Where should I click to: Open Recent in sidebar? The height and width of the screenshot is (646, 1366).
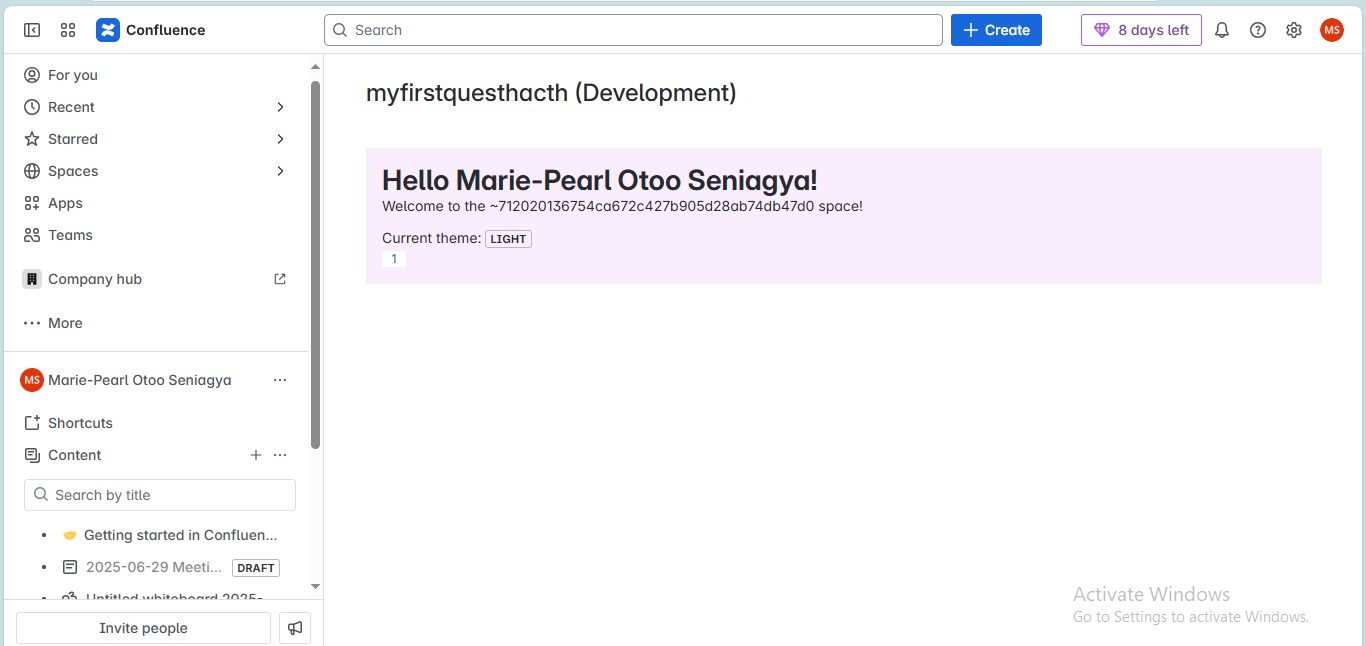coord(71,107)
